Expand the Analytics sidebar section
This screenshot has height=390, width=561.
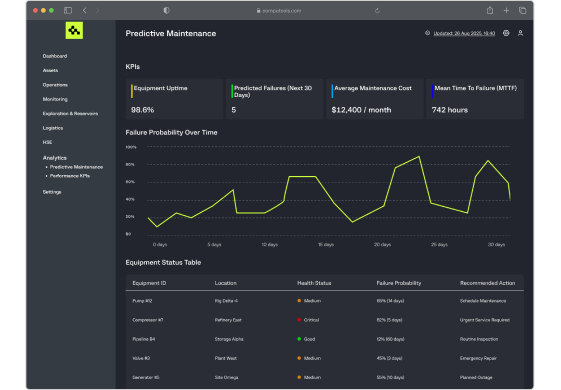(55, 158)
